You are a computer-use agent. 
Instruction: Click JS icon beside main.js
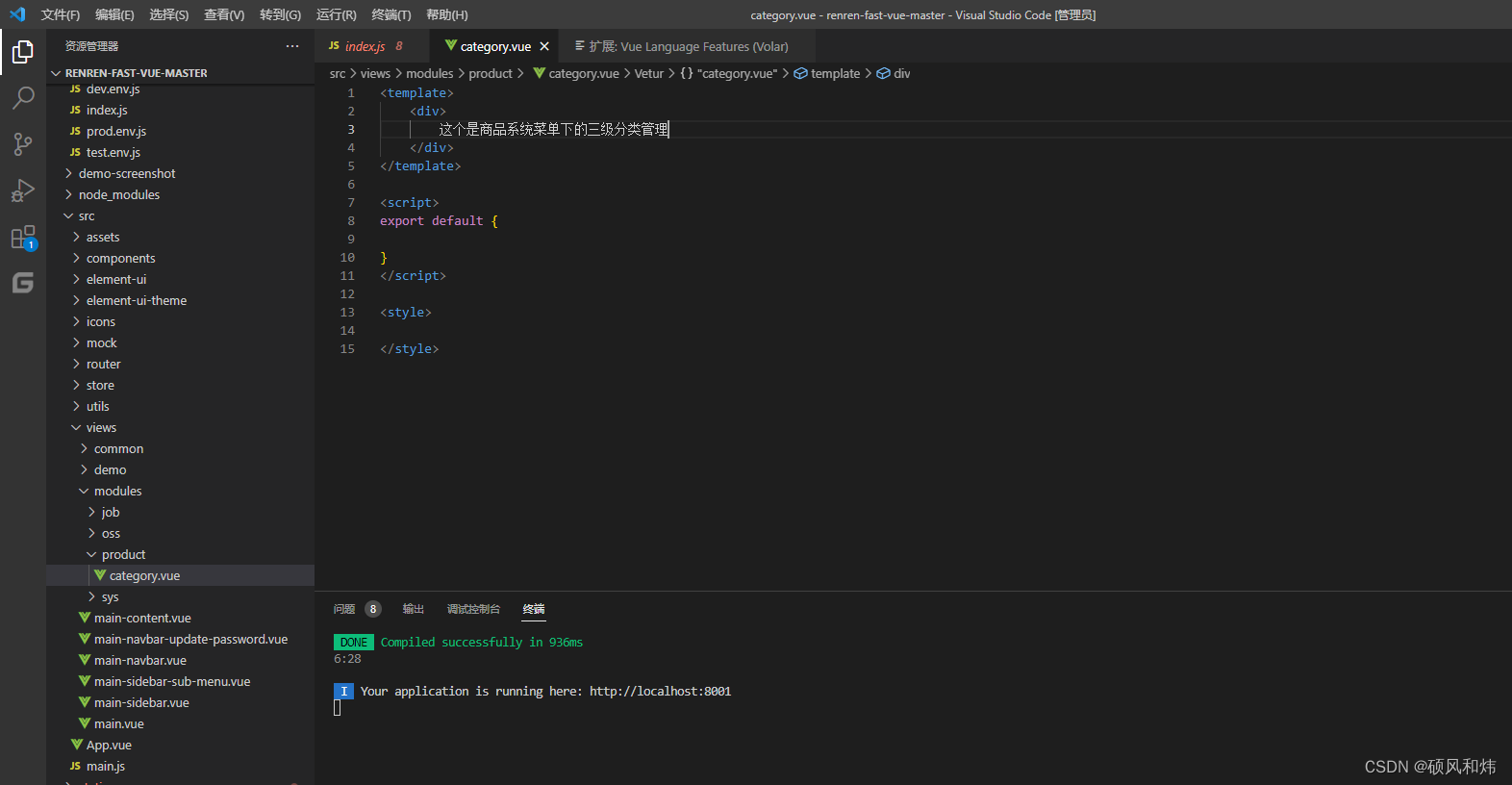click(x=75, y=766)
